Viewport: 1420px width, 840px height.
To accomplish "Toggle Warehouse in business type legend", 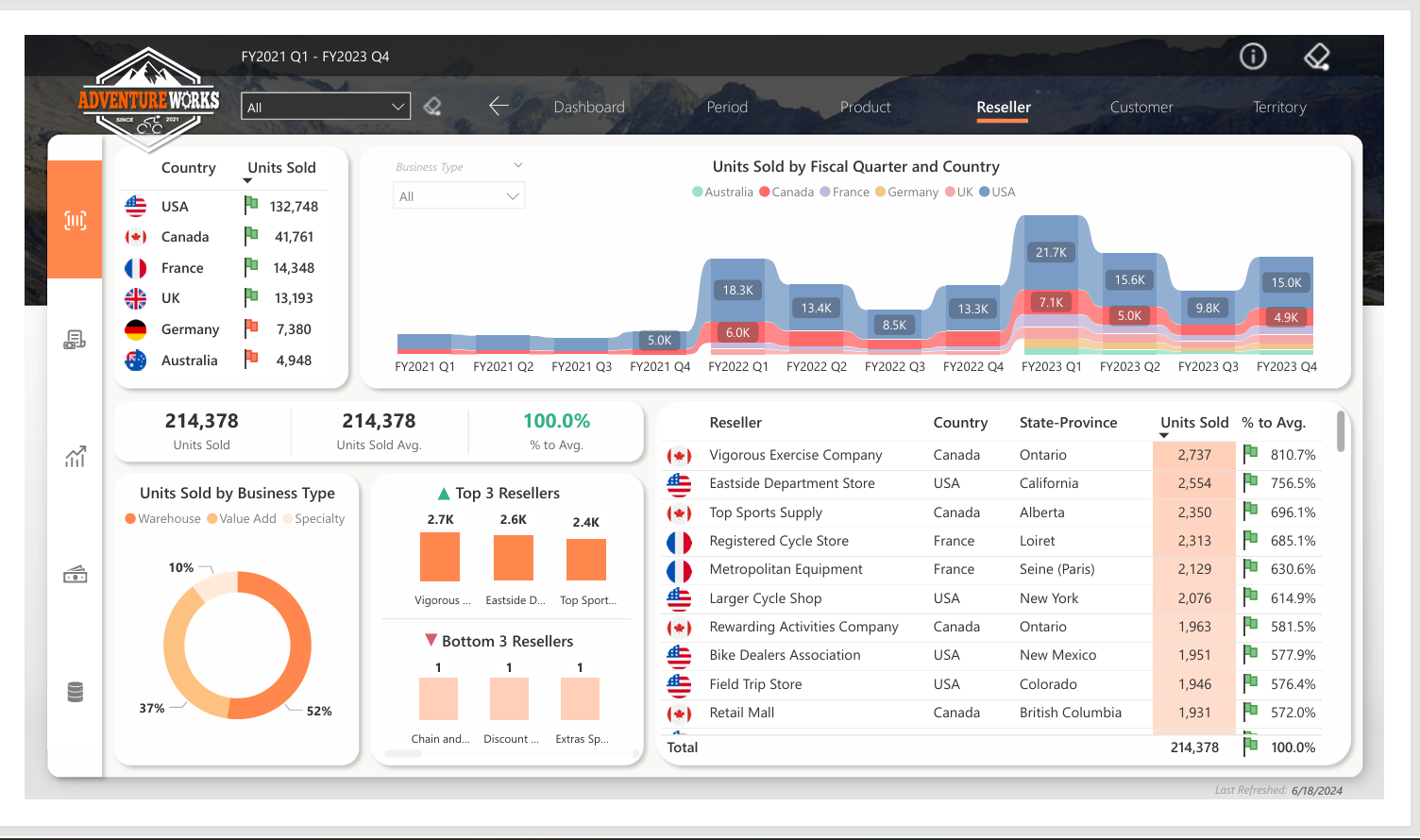I will (x=162, y=518).
